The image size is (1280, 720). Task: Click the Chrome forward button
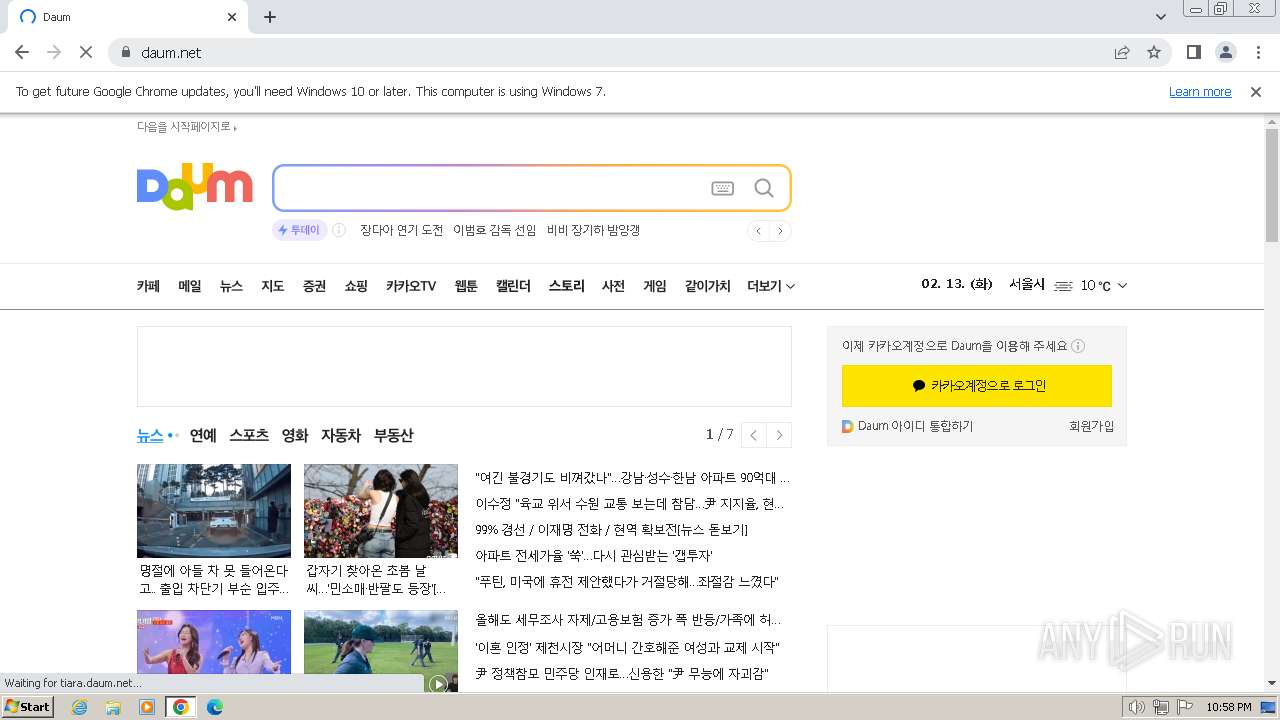pos(54,52)
